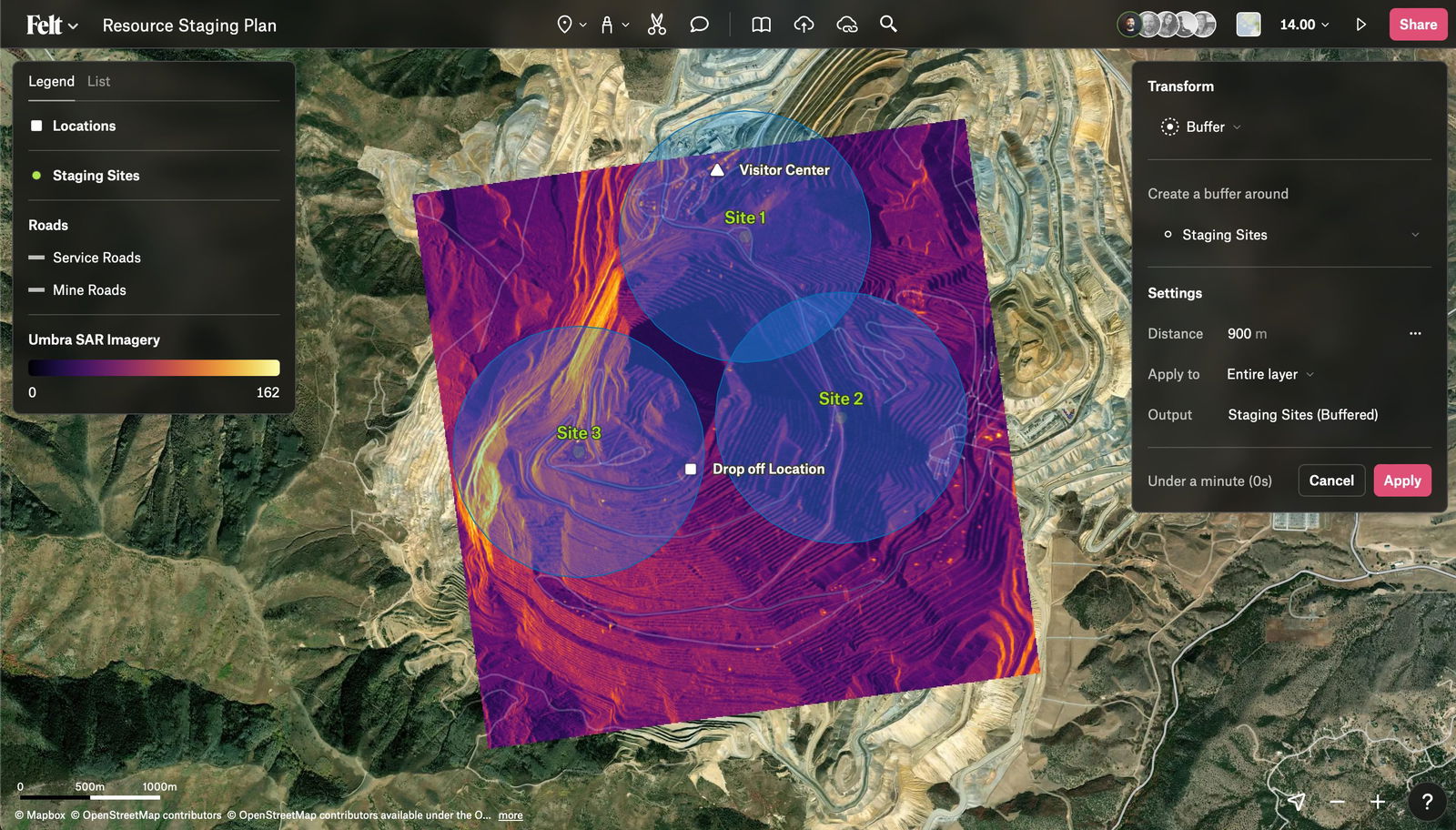Upload data using the cloud upload icon
This screenshot has width=1456, height=830.
(804, 25)
